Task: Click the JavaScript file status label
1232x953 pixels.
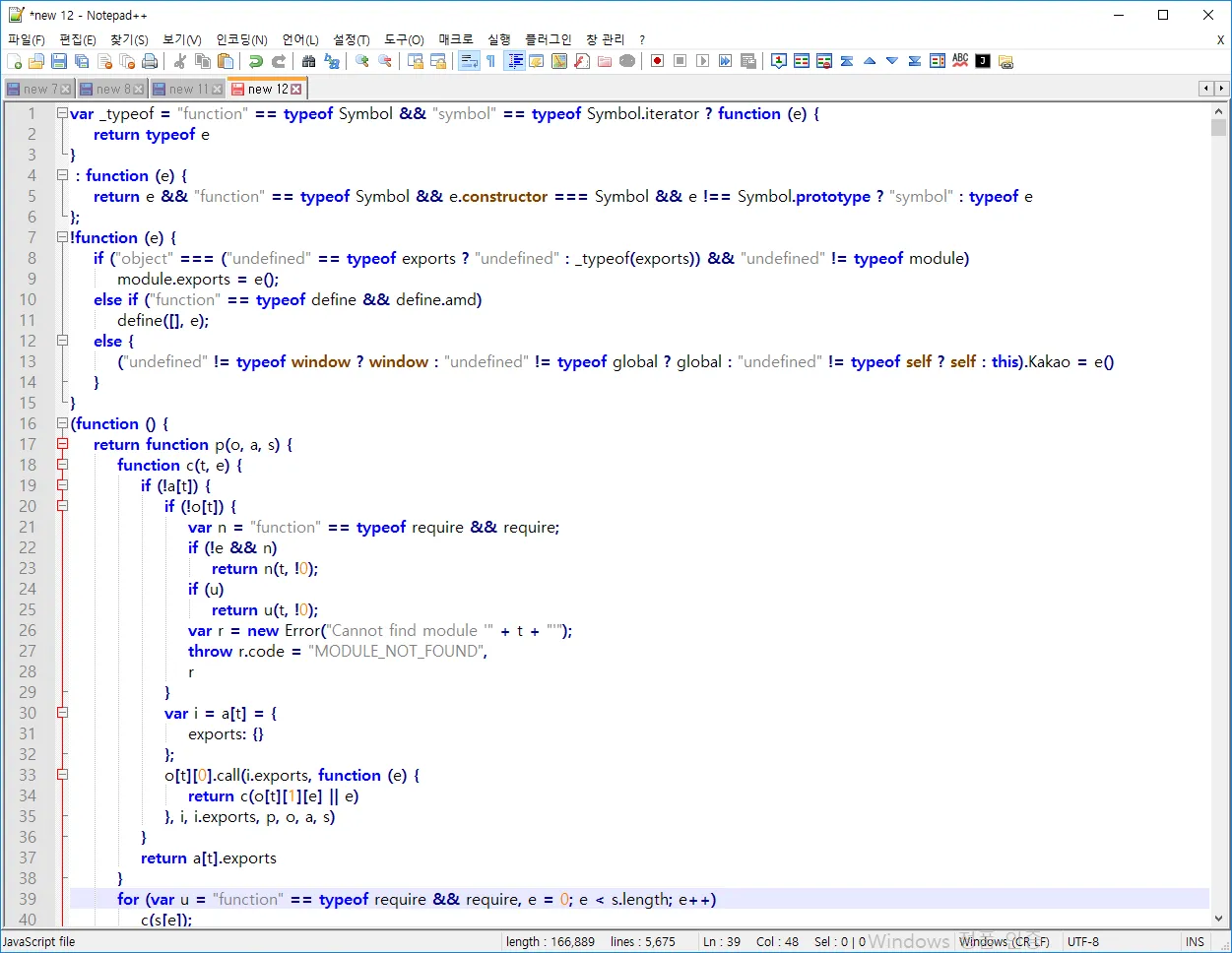Action: (x=39, y=941)
